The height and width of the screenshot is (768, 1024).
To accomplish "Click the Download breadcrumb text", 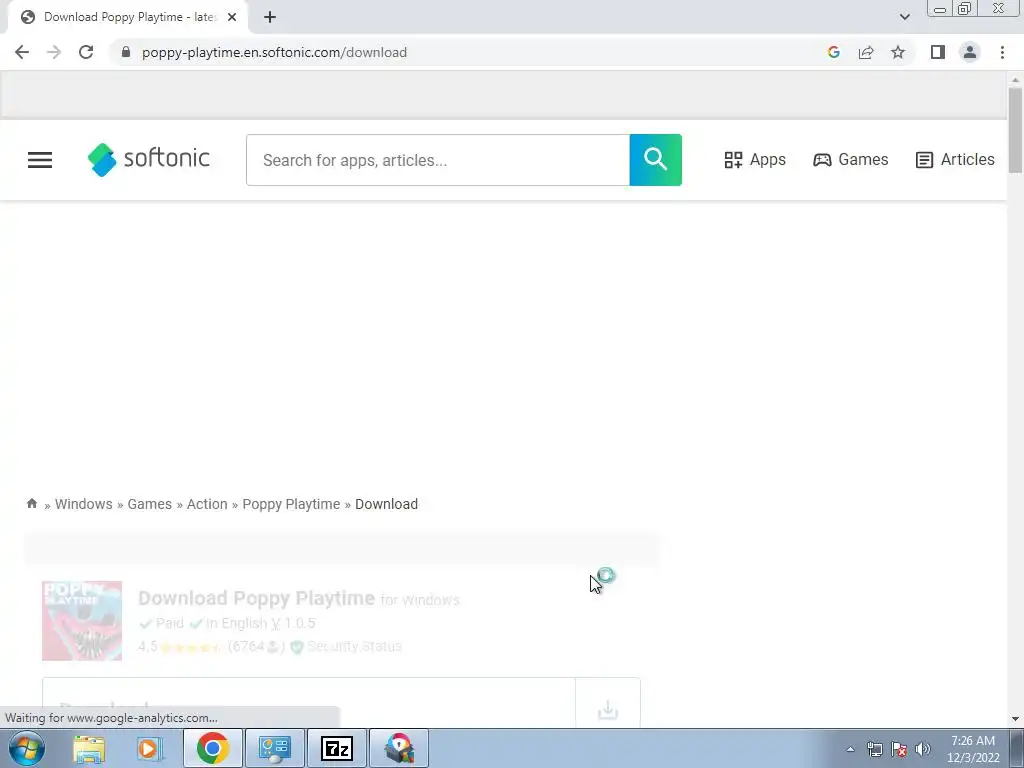I will (386, 504).
